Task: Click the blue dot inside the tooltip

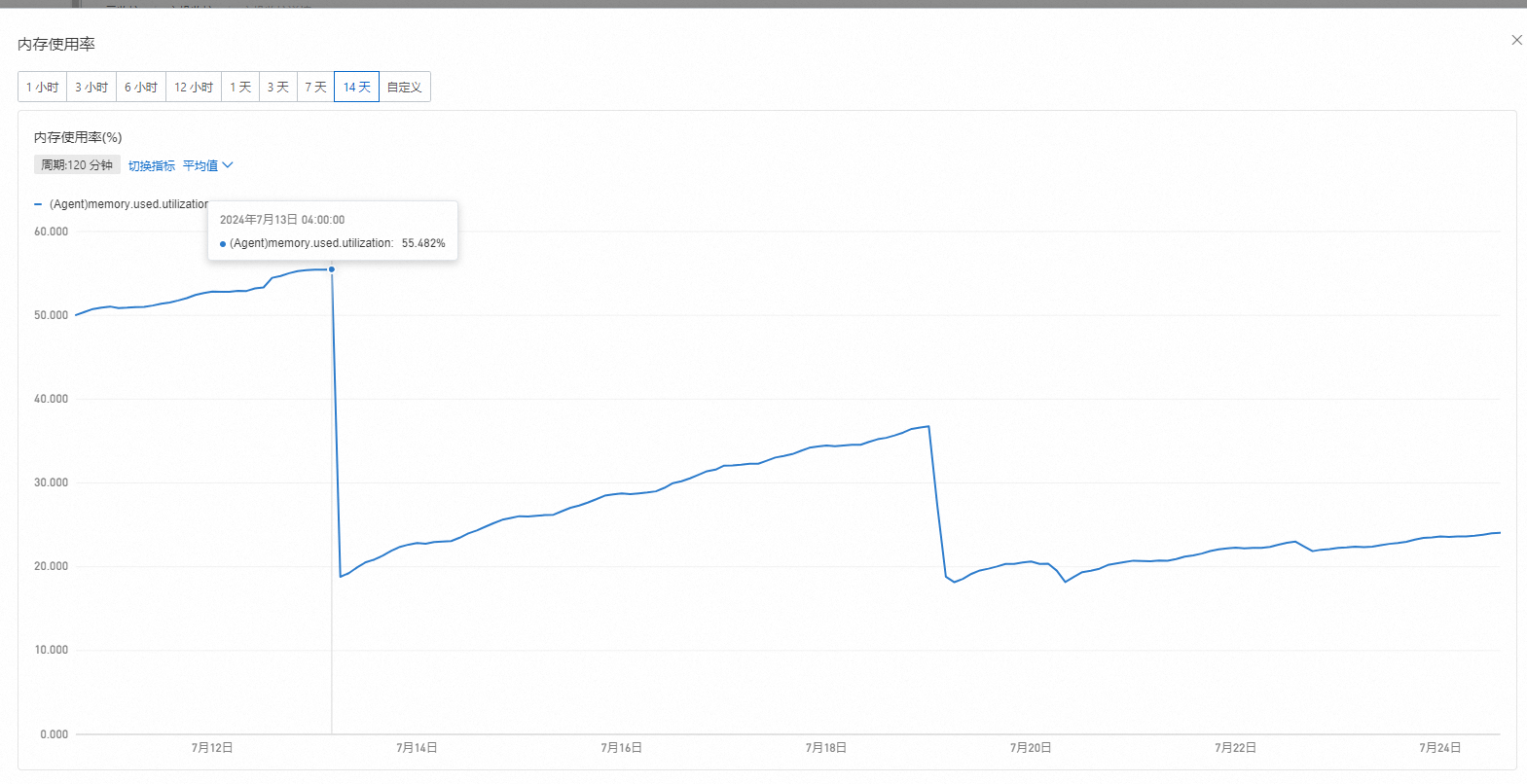Action: click(x=223, y=244)
